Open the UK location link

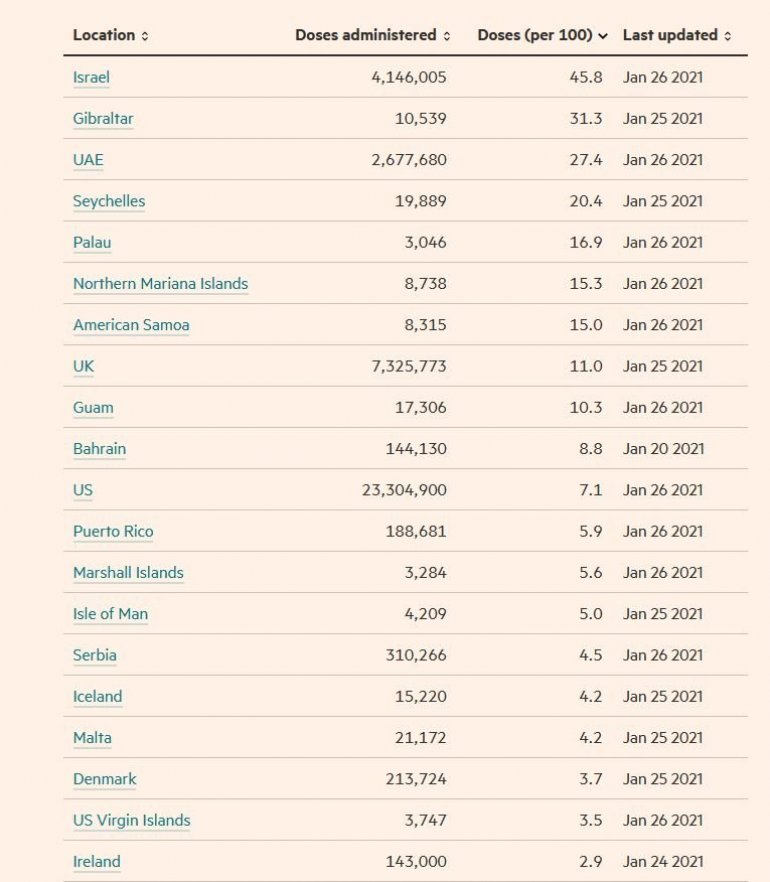click(83, 366)
